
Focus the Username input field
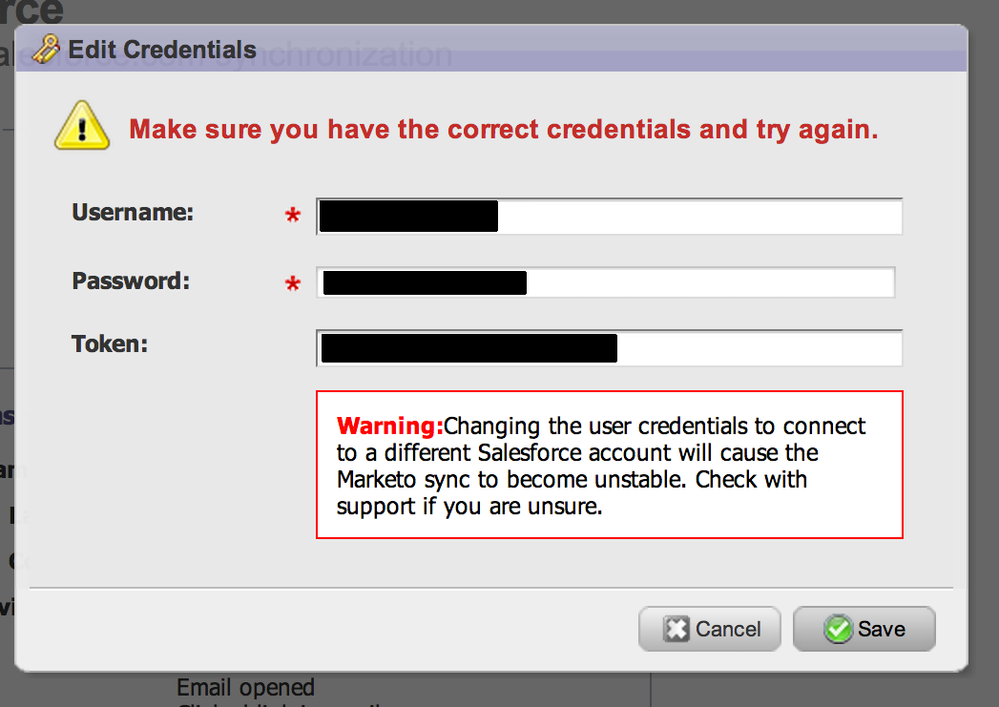pyautogui.click(x=698, y=217)
